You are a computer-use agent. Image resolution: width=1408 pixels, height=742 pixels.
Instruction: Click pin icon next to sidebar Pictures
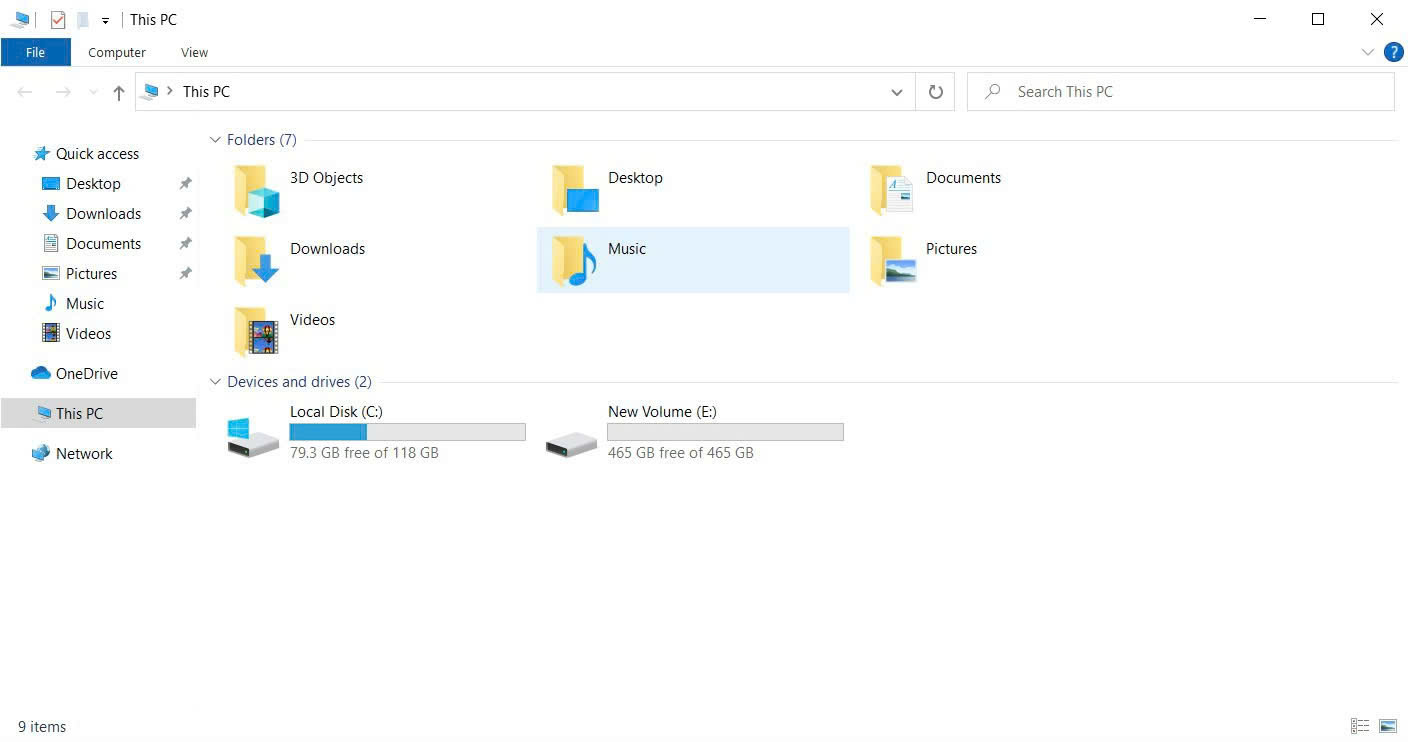(185, 274)
